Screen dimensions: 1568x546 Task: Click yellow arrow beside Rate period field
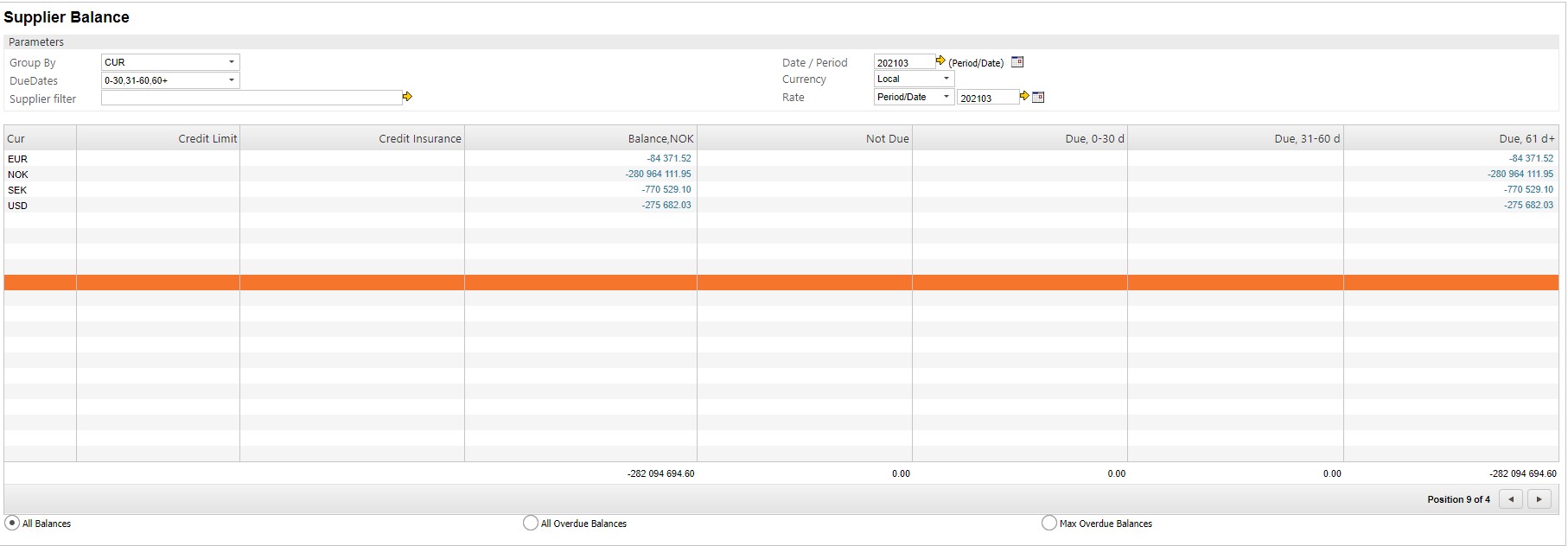pos(1024,97)
